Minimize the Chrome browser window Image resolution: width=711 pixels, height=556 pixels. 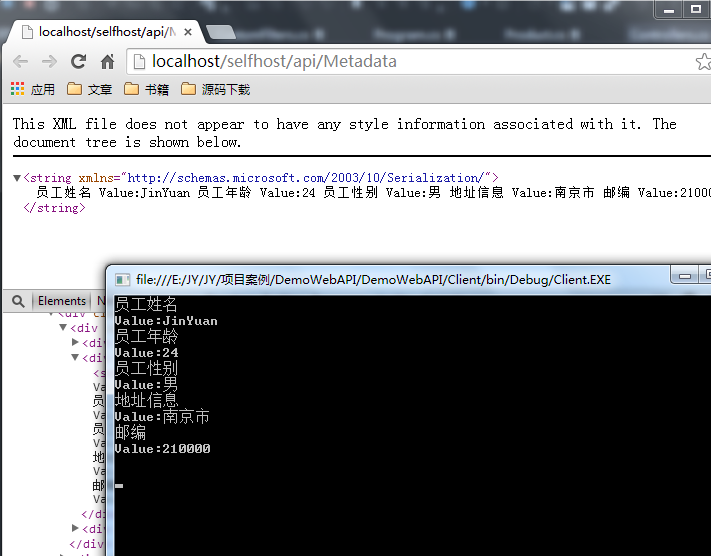point(669,10)
